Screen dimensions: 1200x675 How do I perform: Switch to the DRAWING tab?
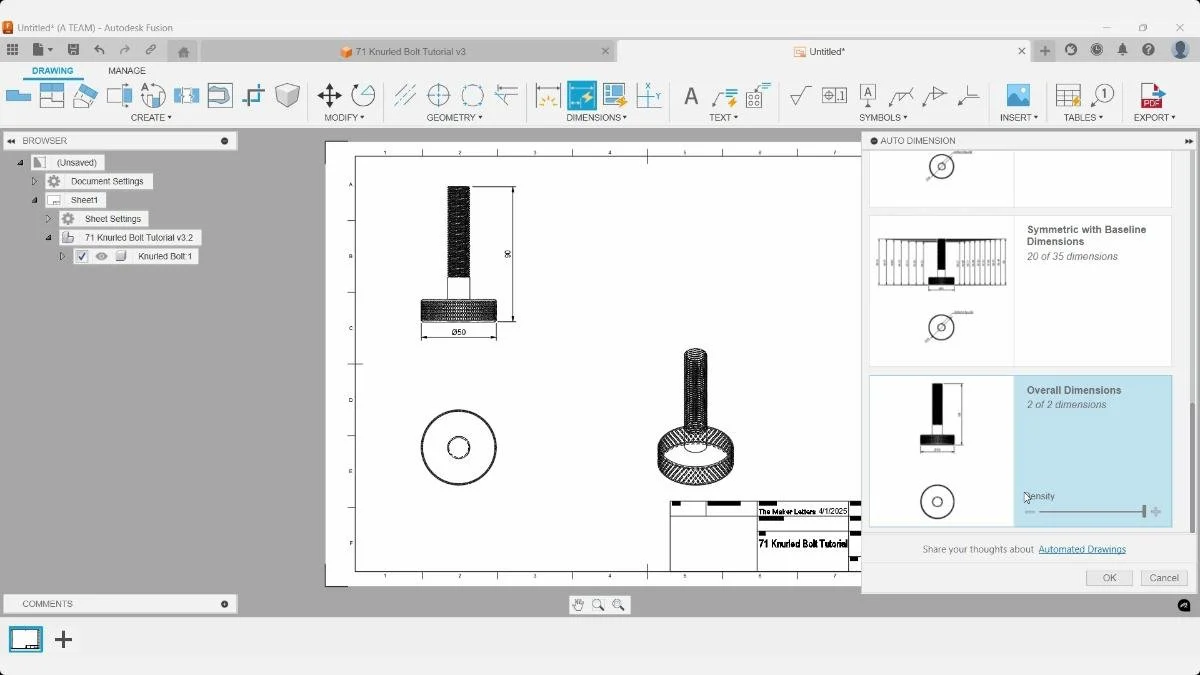[x=52, y=71]
